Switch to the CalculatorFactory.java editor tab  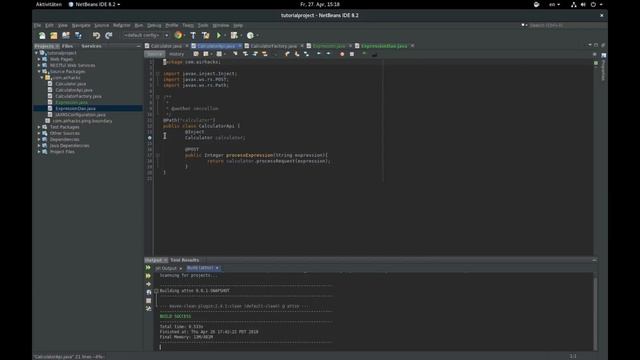pyautogui.click(x=273, y=46)
